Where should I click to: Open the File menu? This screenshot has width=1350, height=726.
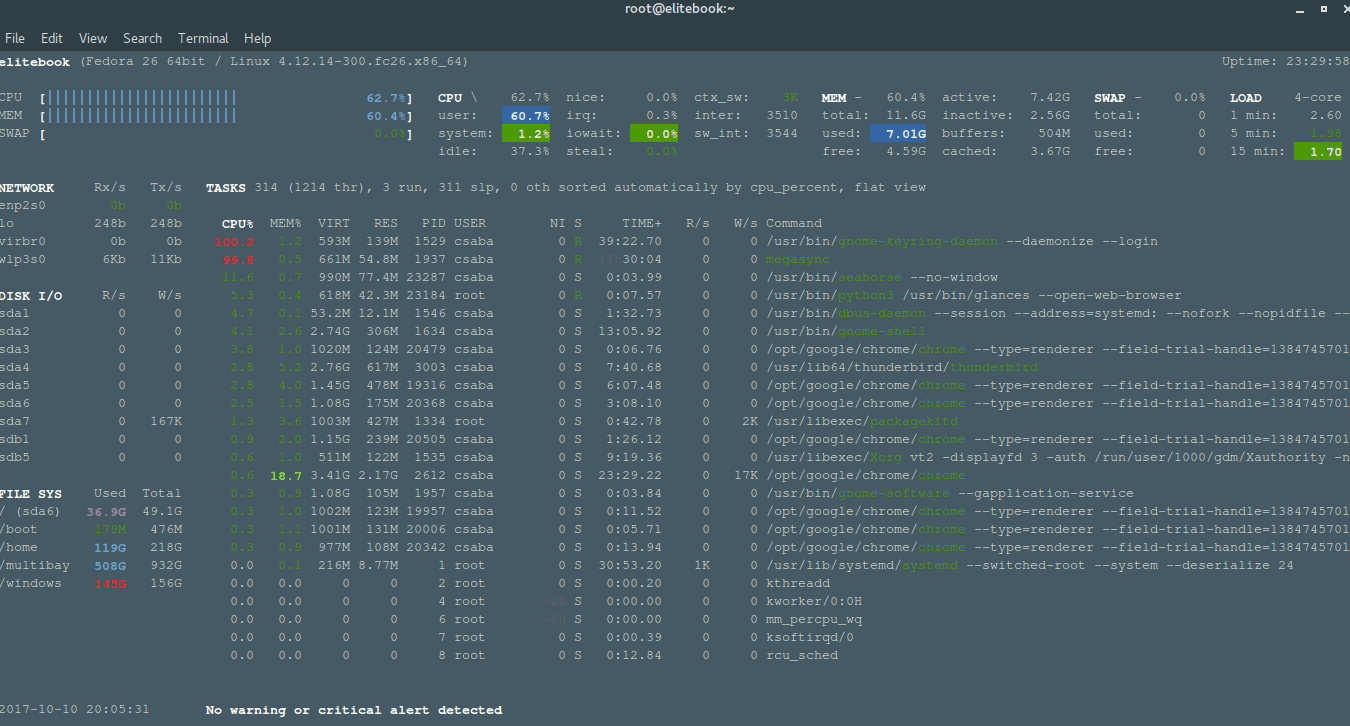(x=15, y=38)
